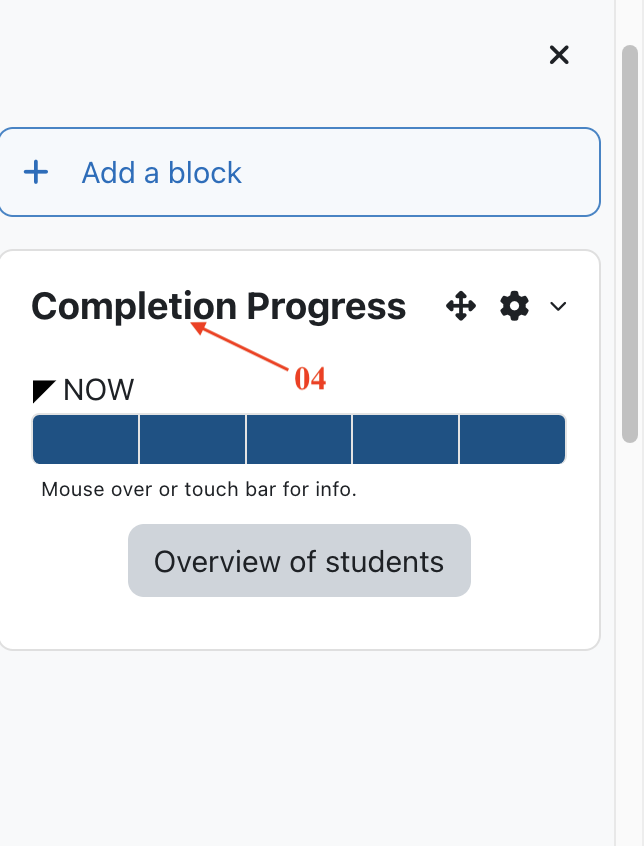Click the black NOW marker triangle
Image resolution: width=644 pixels, height=846 pixels.
point(44,391)
